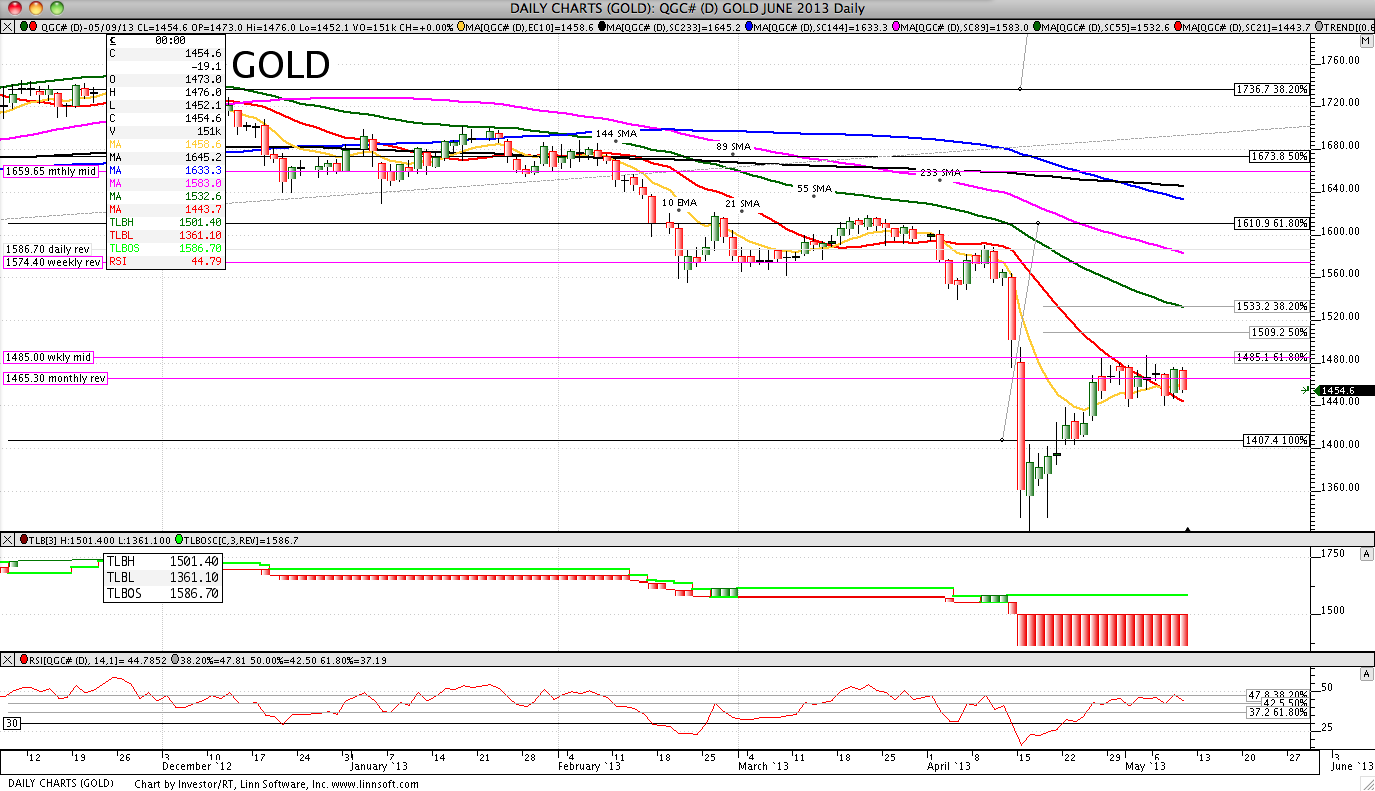The height and width of the screenshot is (791, 1375).
Task: Click the red RSI indicator marker
Action: click(x=24, y=659)
